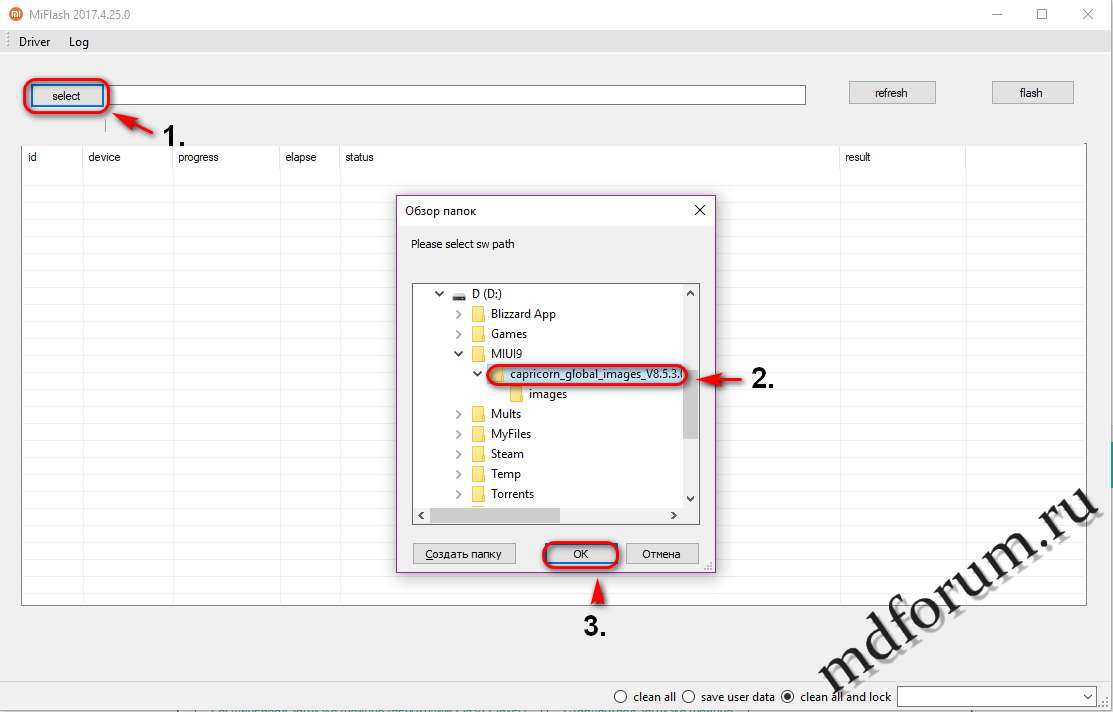This screenshot has width=1113, height=712.
Task: Collapse the MIUI9 folder
Action: tap(459, 354)
